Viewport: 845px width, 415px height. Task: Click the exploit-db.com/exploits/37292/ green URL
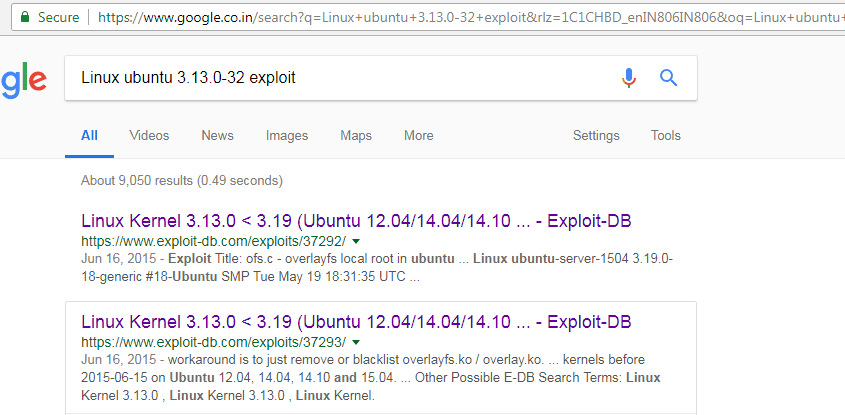213,242
